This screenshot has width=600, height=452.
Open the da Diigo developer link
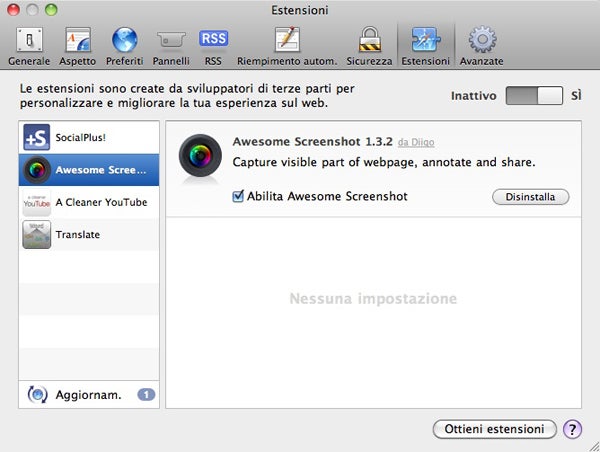(x=416, y=143)
